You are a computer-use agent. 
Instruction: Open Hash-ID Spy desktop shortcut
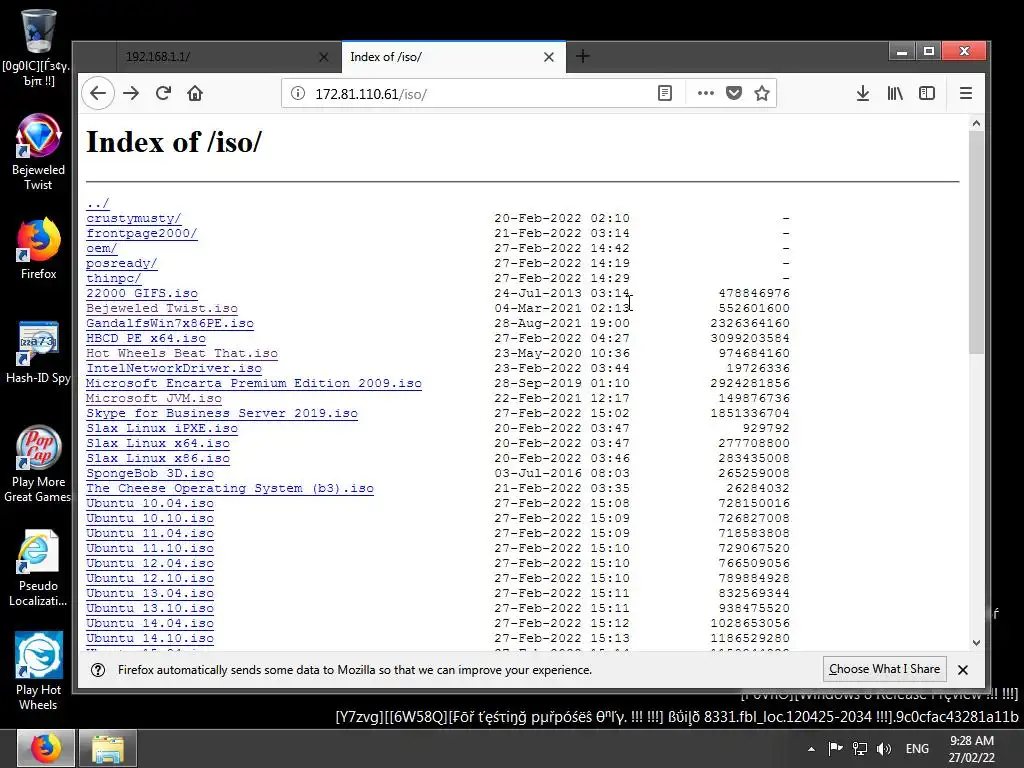[38, 353]
